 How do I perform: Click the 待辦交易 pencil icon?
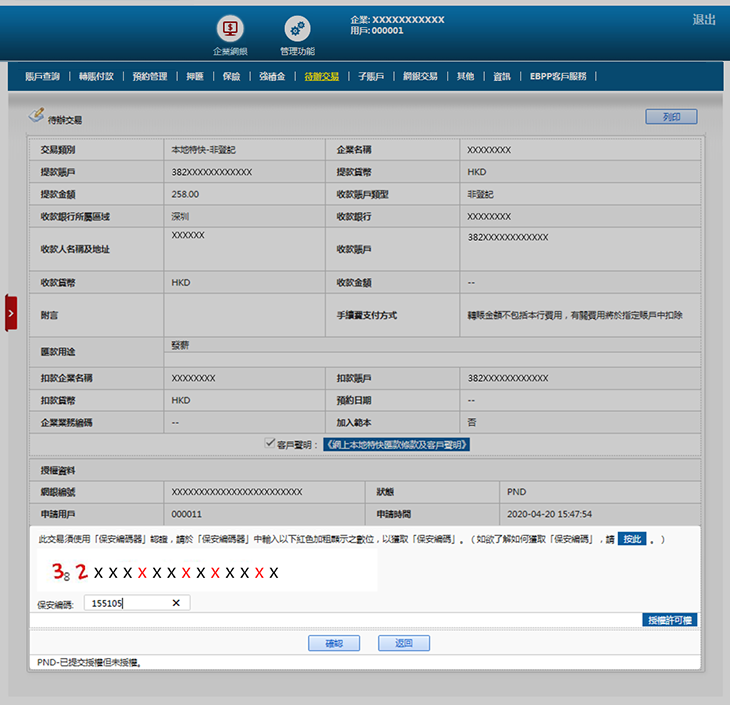36,116
